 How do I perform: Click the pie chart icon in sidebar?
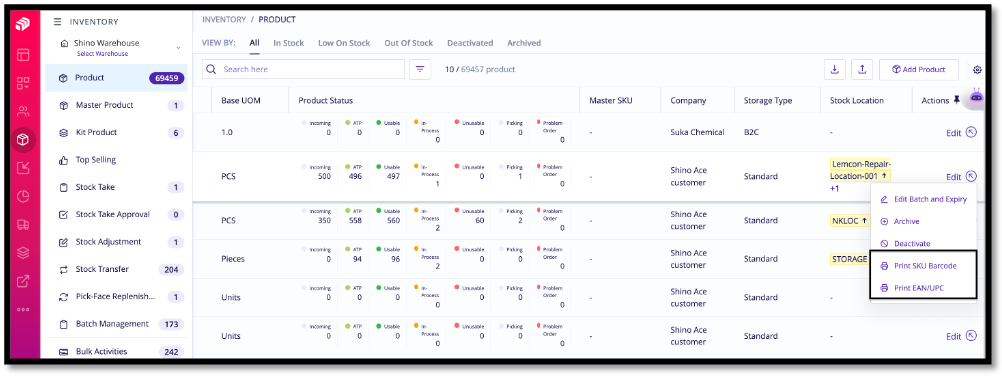coord(23,196)
